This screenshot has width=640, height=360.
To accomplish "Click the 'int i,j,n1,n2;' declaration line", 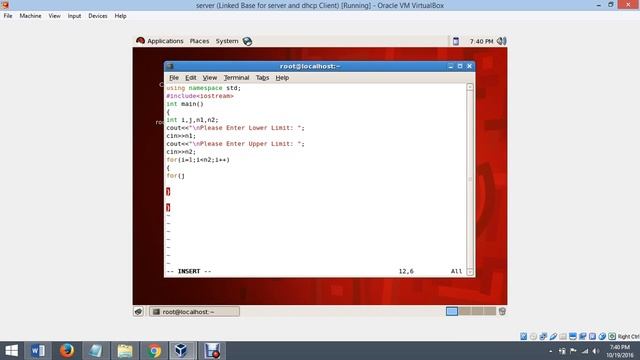I will [x=192, y=120].
